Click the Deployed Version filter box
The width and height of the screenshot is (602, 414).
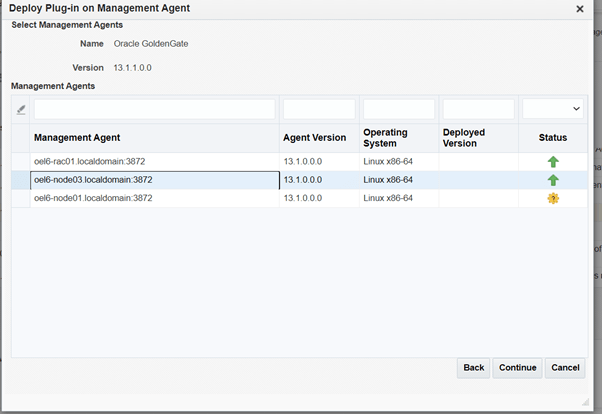[x=478, y=108]
